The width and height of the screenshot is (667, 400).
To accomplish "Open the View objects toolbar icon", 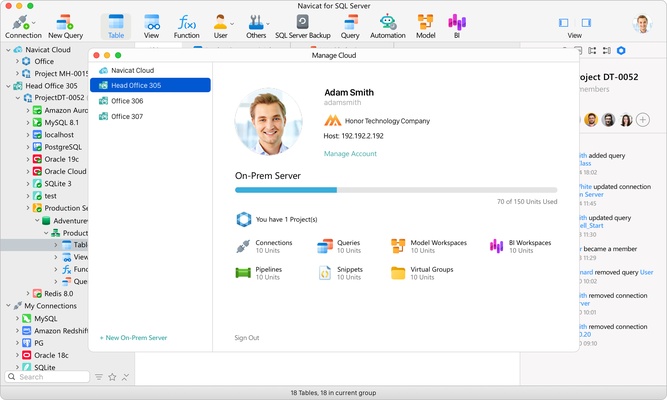I will 151,26.
